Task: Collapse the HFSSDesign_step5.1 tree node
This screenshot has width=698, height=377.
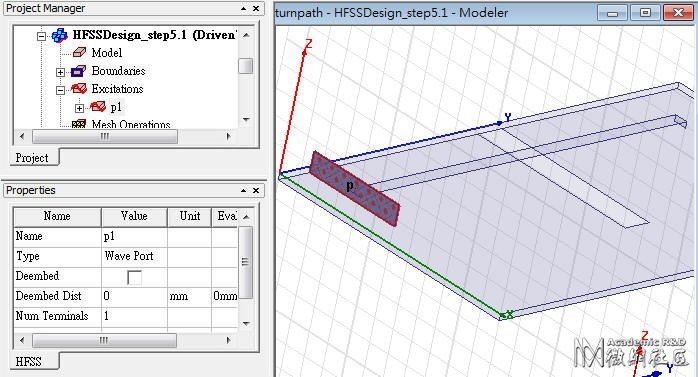Action: coord(41,36)
